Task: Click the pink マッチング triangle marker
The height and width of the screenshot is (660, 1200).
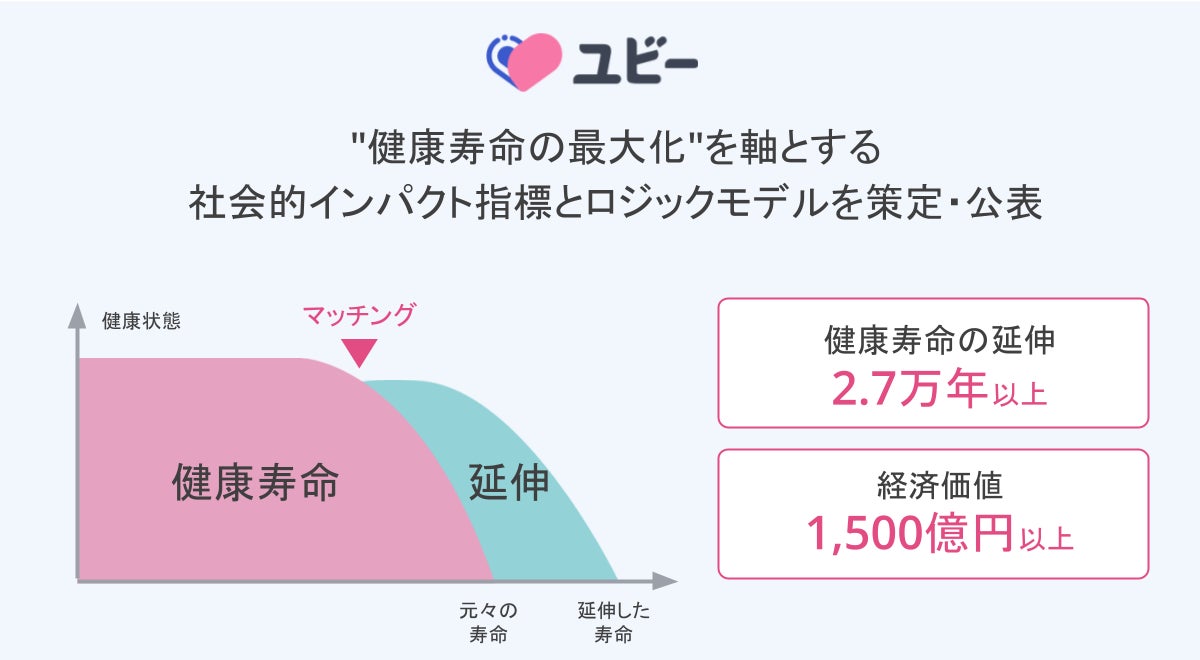Action: tap(359, 352)
